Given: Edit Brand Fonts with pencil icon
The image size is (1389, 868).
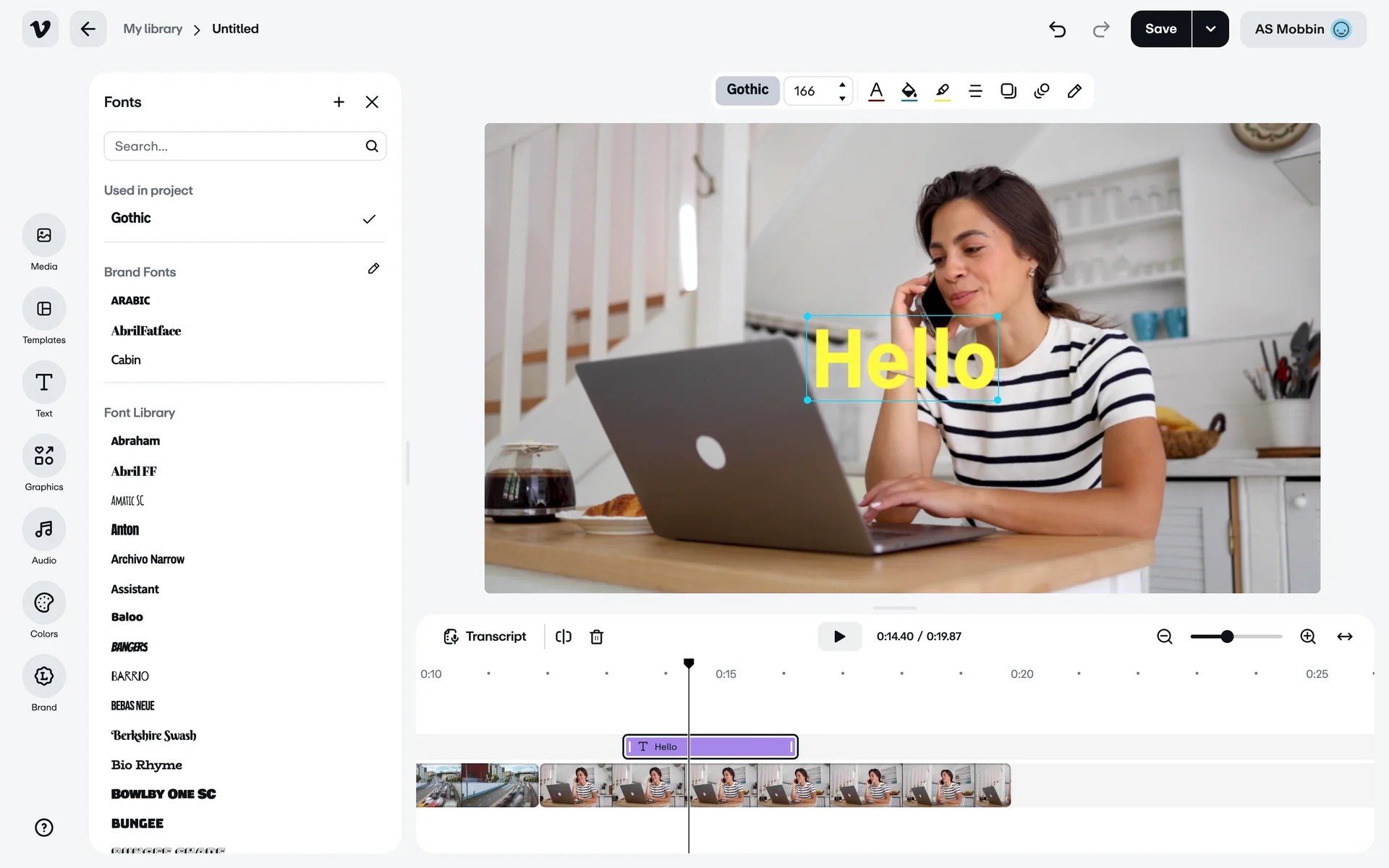Looking at the screenshot, I should [373, 269].
